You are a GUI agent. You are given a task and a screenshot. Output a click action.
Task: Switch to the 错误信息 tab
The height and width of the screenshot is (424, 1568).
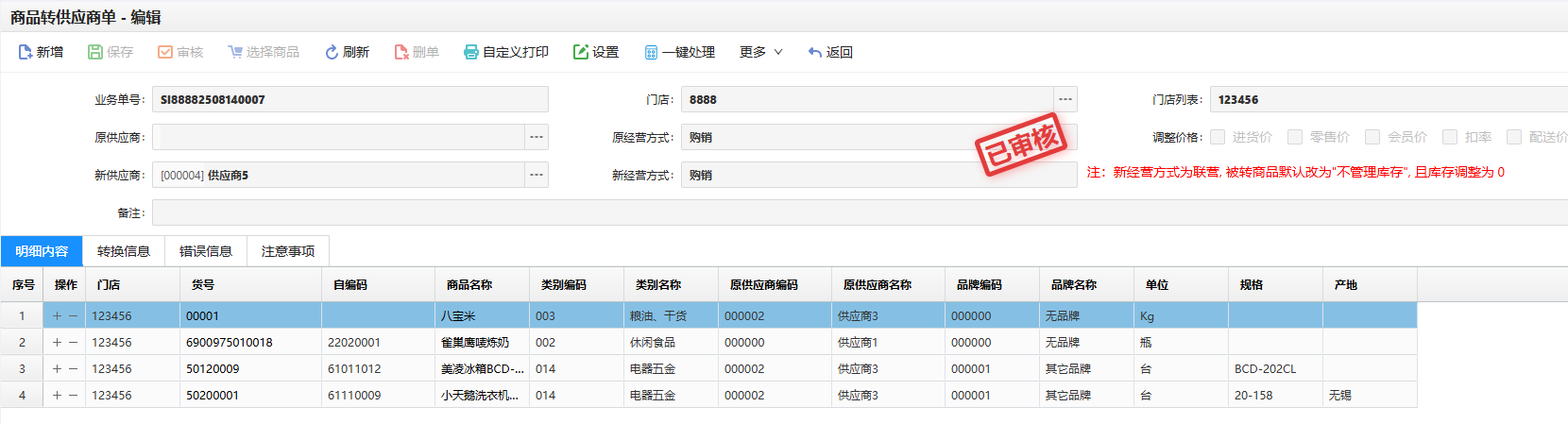(x=206, y=251)
